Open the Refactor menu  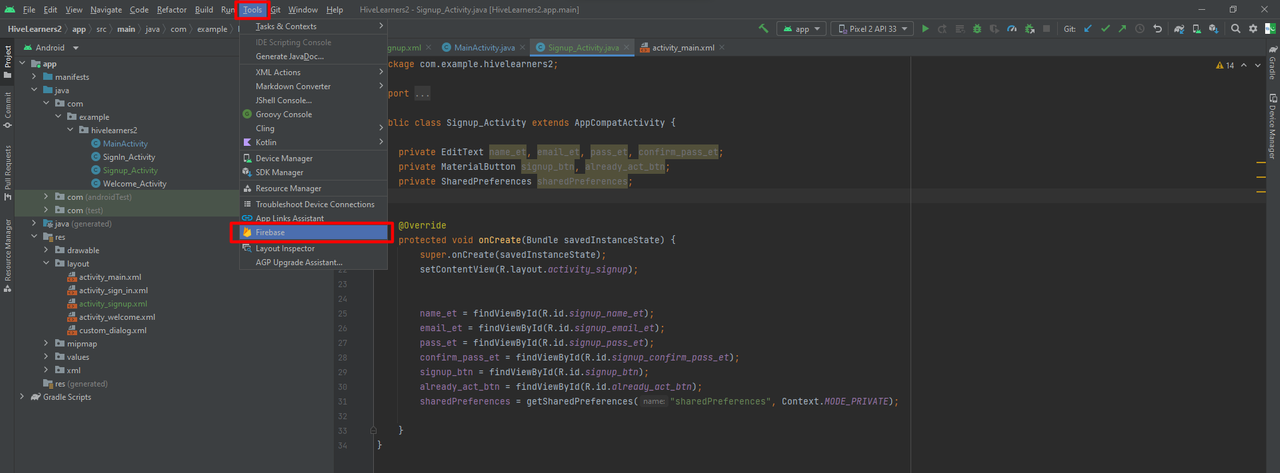click(x=172, y=9)
